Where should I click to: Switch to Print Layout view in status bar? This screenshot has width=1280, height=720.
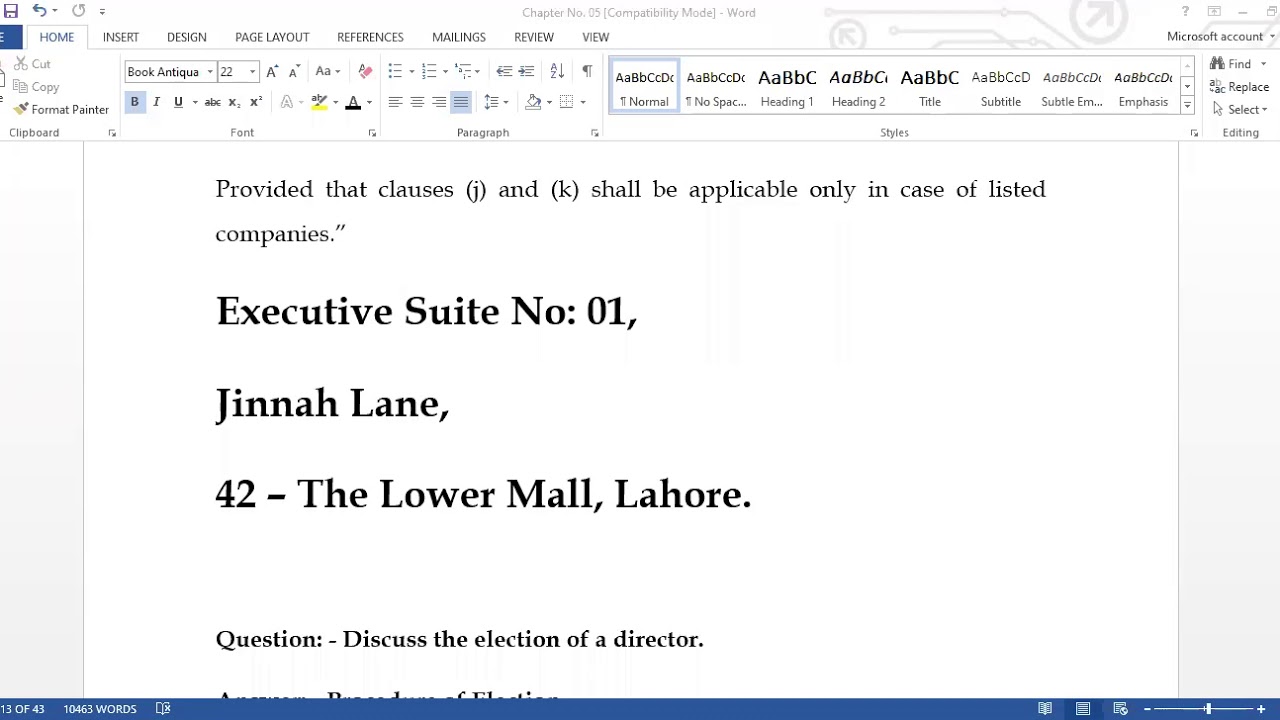tap(1083, 709)
